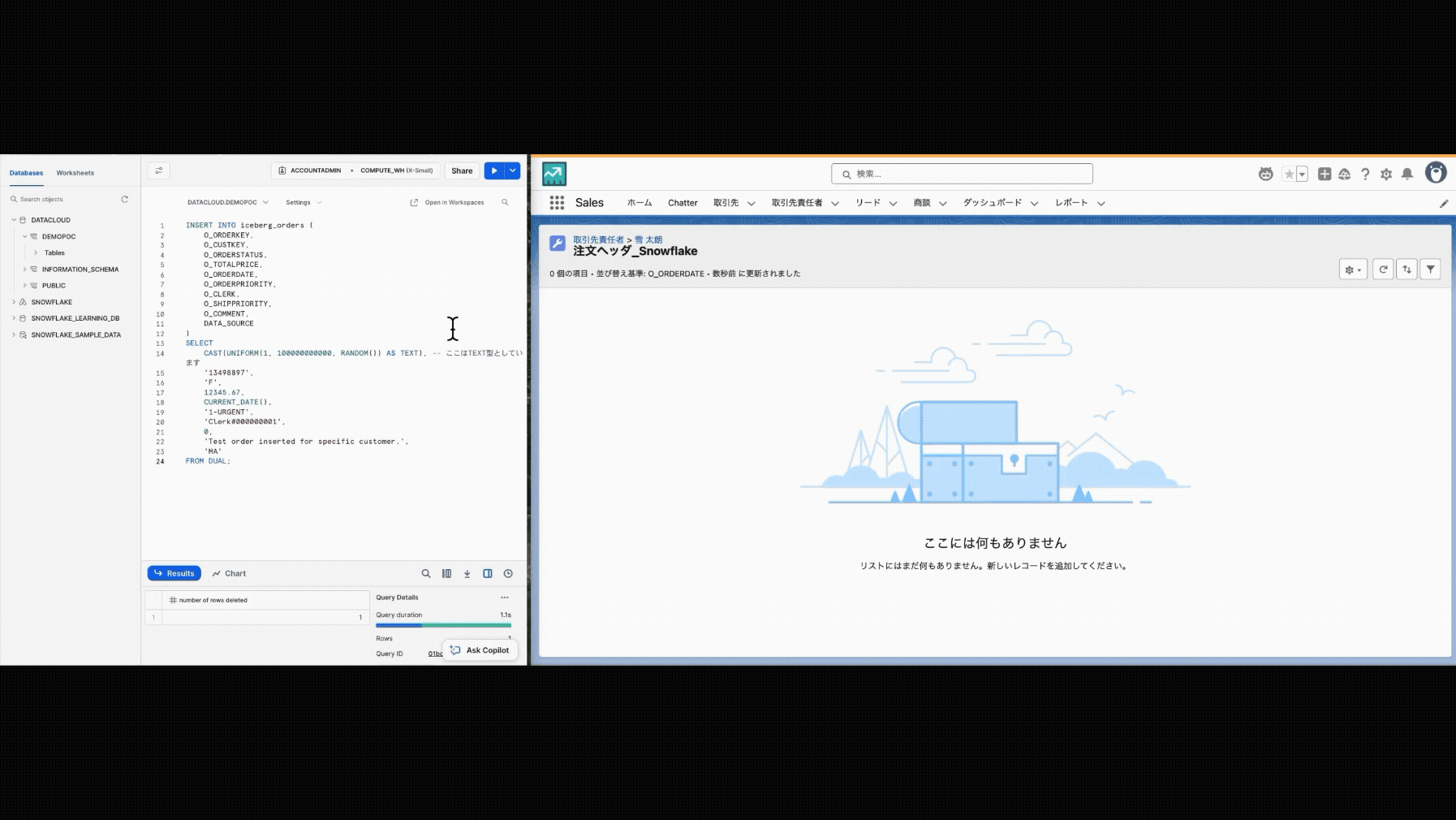Open the Chatter tab

pyautogui.click(x=683, y=203)
